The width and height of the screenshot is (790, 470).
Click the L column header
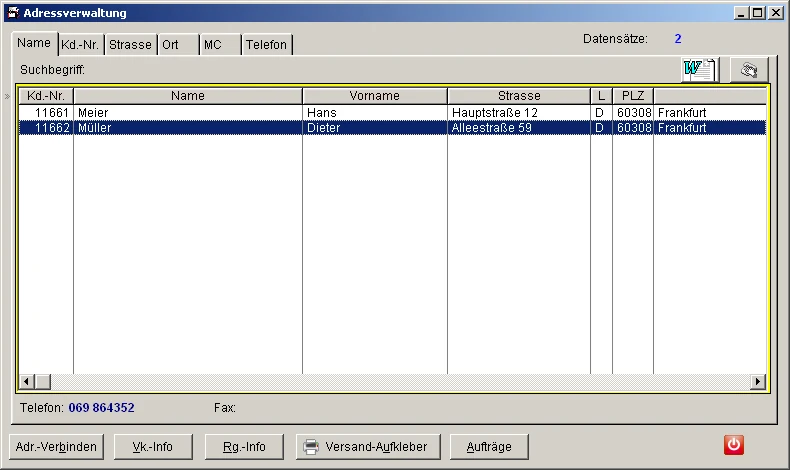tap(602, 96)
